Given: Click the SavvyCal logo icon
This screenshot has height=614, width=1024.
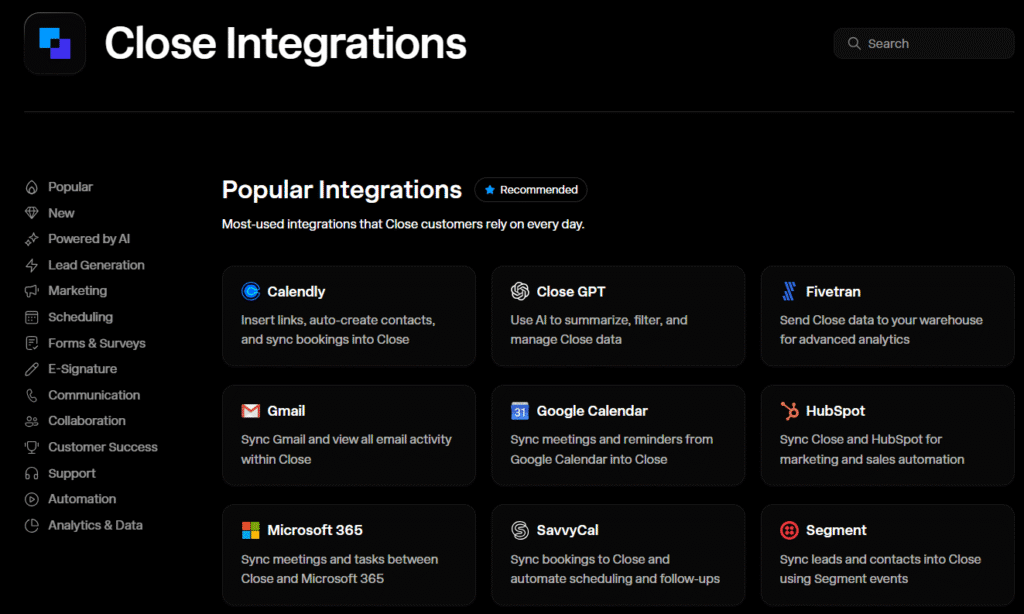Looking at the screenshot, I should (x=520, y=530).
